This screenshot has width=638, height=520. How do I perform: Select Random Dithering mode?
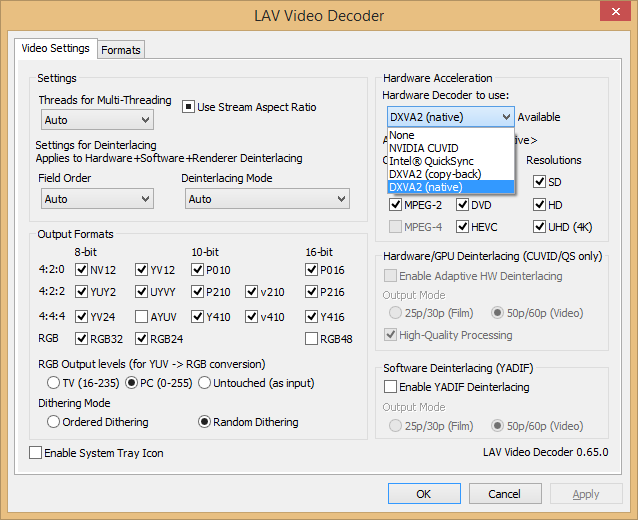point(204,422)
